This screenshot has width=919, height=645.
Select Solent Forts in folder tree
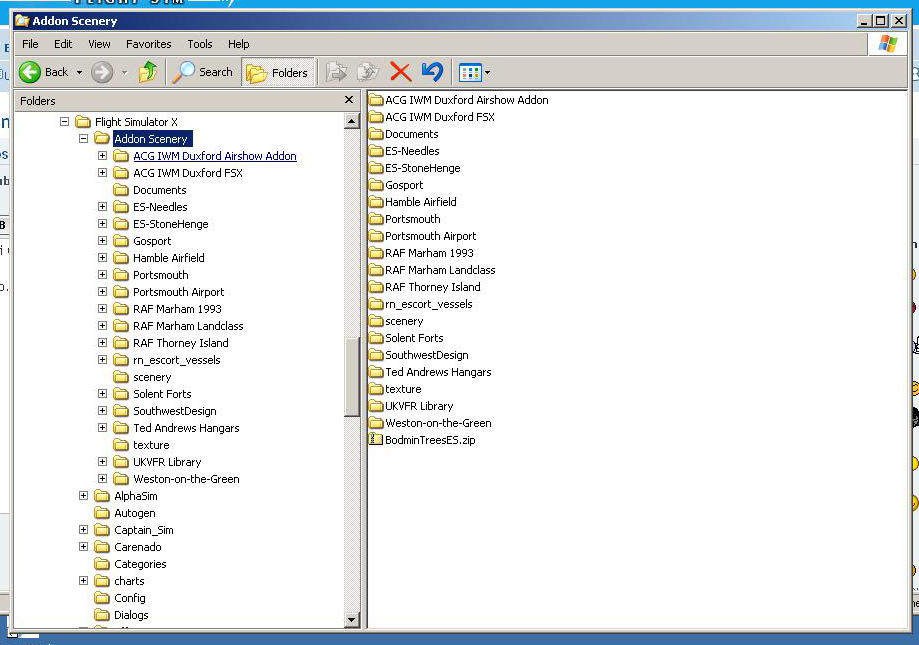click(x=162, y=394)
